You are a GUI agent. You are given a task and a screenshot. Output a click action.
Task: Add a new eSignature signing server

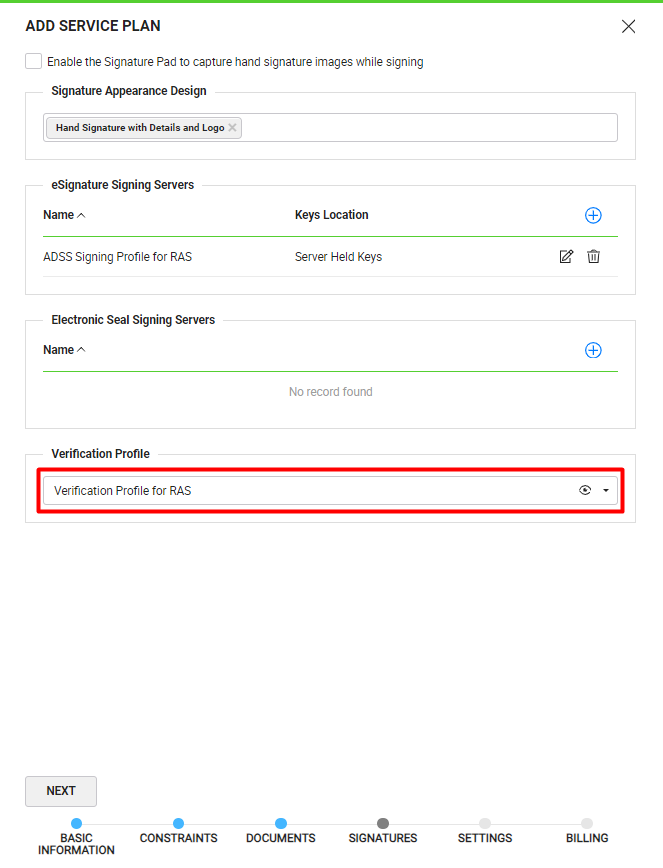(x=593, y=215)
